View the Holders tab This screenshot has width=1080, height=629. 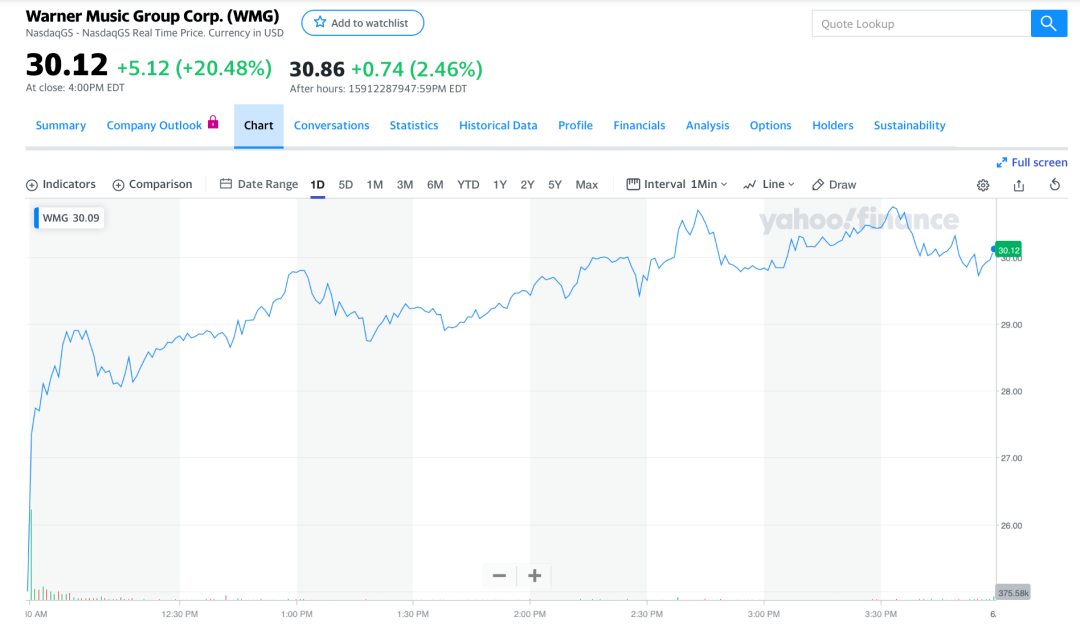click(833, 125)
